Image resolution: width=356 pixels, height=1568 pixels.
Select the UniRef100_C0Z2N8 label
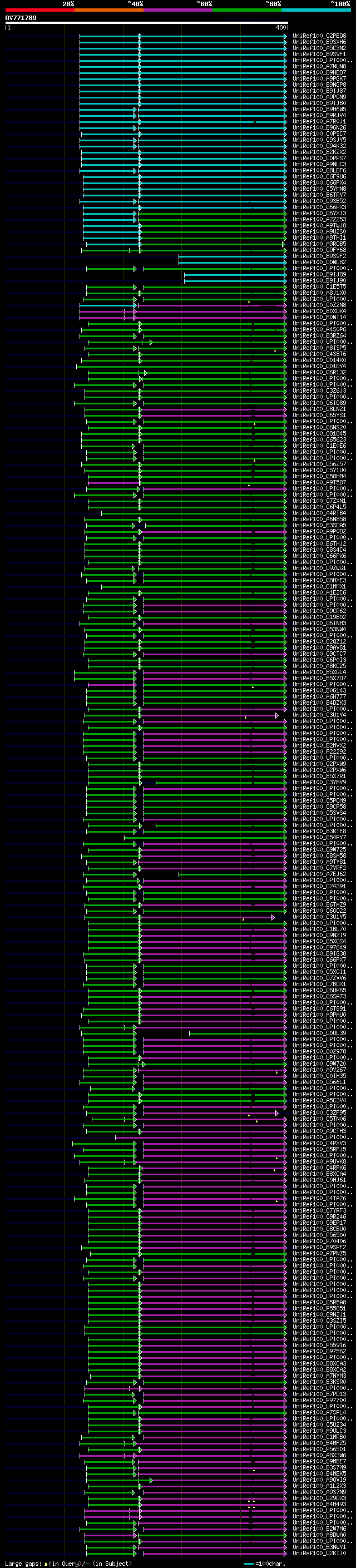pos(319,305)
